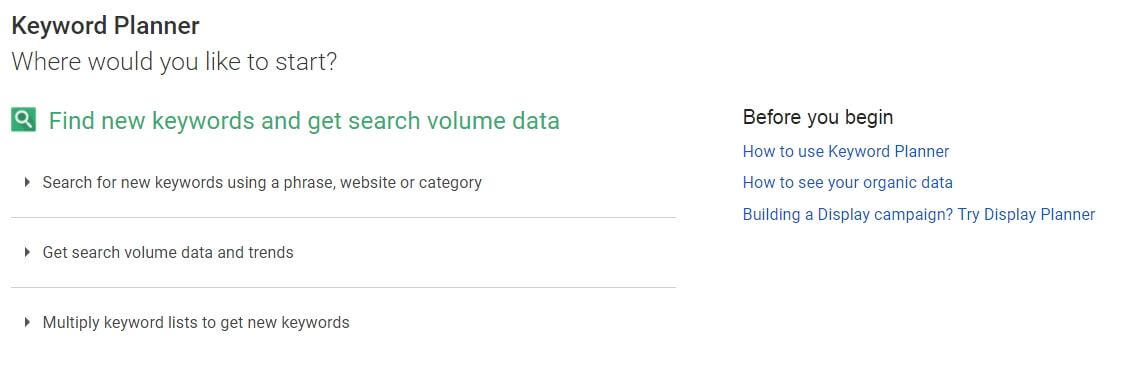Screen dimensions: 1141x377
Task: Click the Where would you like to start subtitle
Action: (174, 62)
